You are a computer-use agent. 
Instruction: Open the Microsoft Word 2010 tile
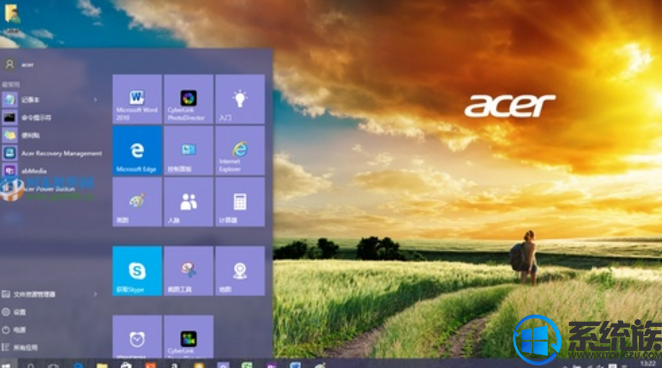tap(137, 99)
